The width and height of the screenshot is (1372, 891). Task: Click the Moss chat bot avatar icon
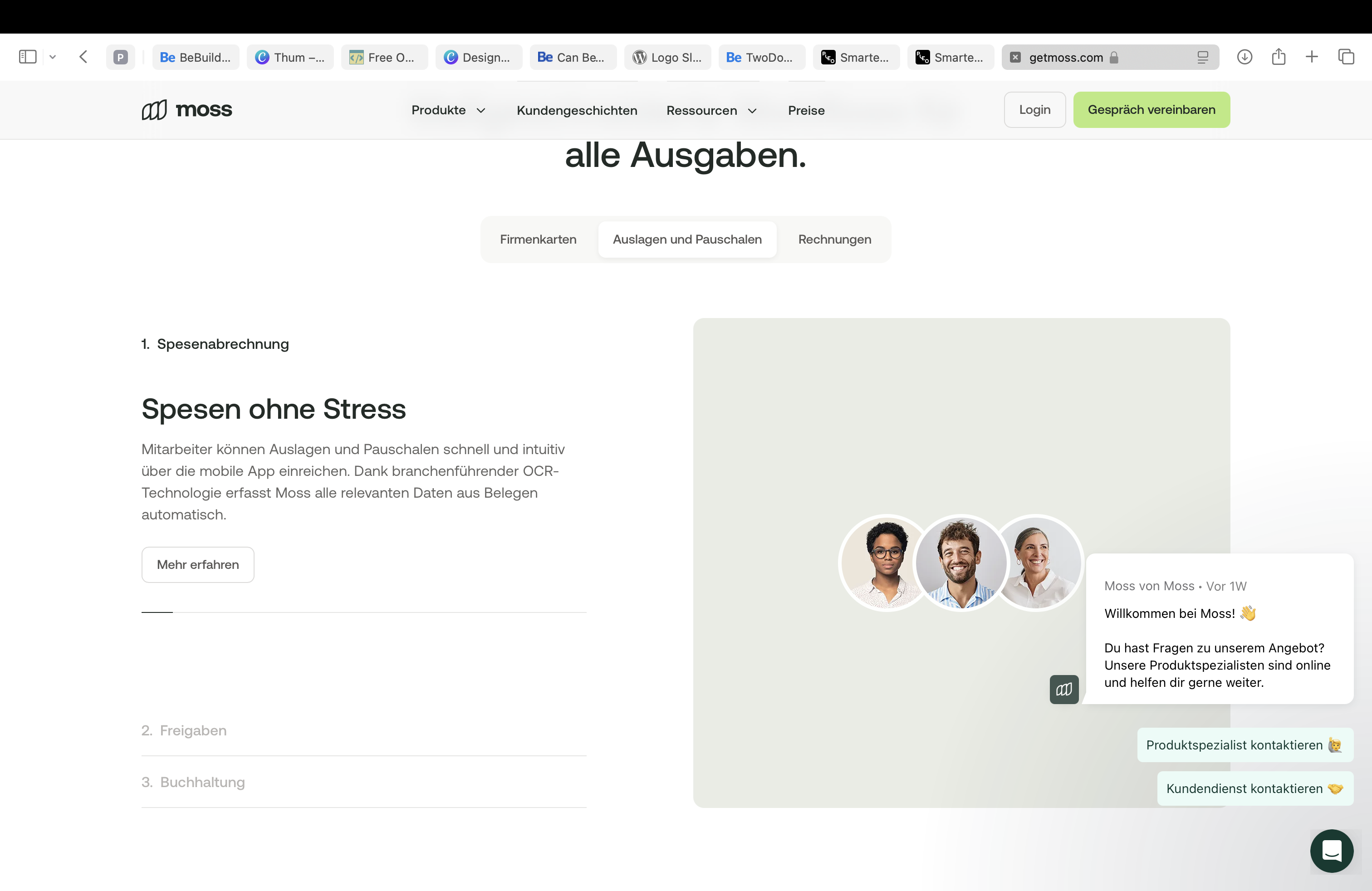coord(1064,689)
